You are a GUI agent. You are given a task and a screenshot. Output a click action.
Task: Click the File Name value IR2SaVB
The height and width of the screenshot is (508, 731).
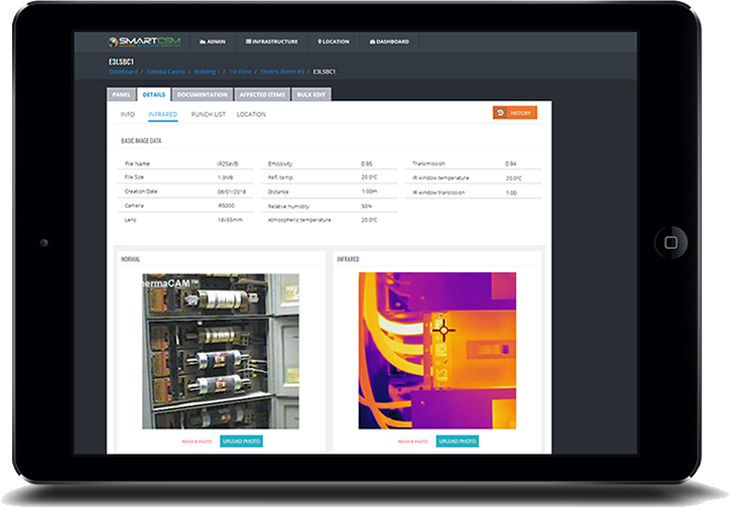click(228, 164)
